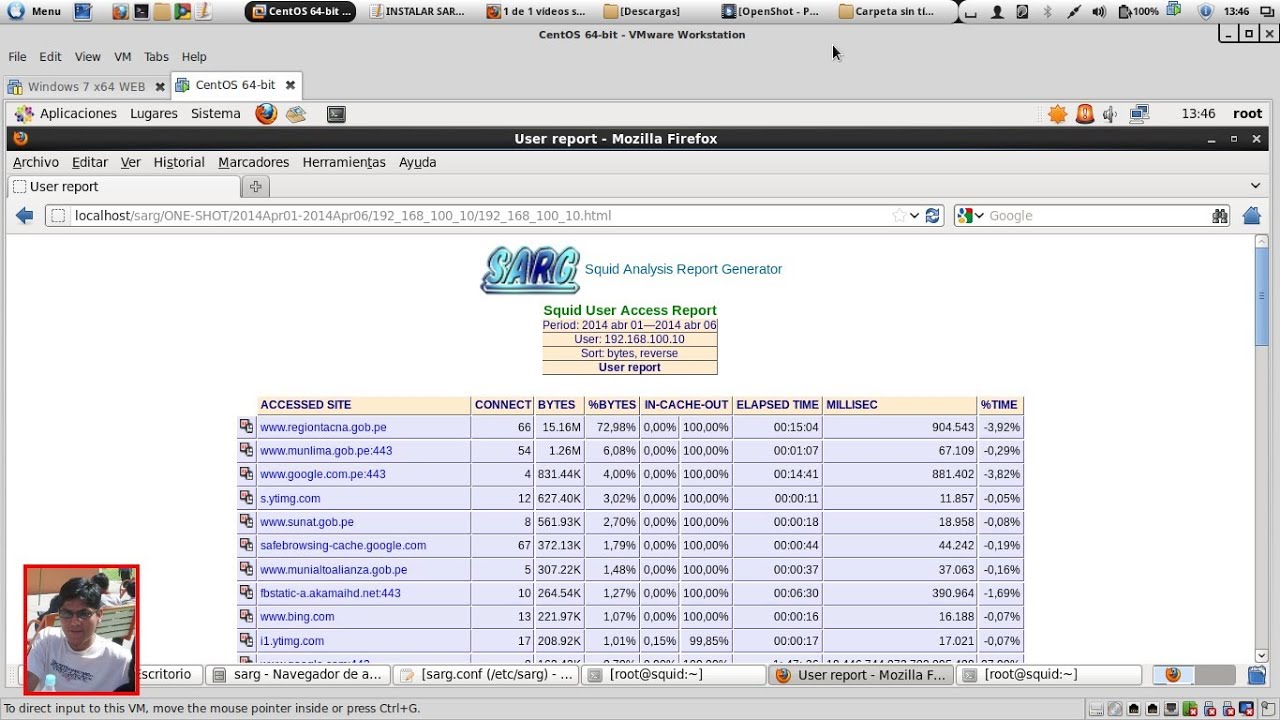Image resolution: width=1280 pixels, height=720 pixels.
Task: Click the GNOME panel volume icon
Action: coord(1110,114)
